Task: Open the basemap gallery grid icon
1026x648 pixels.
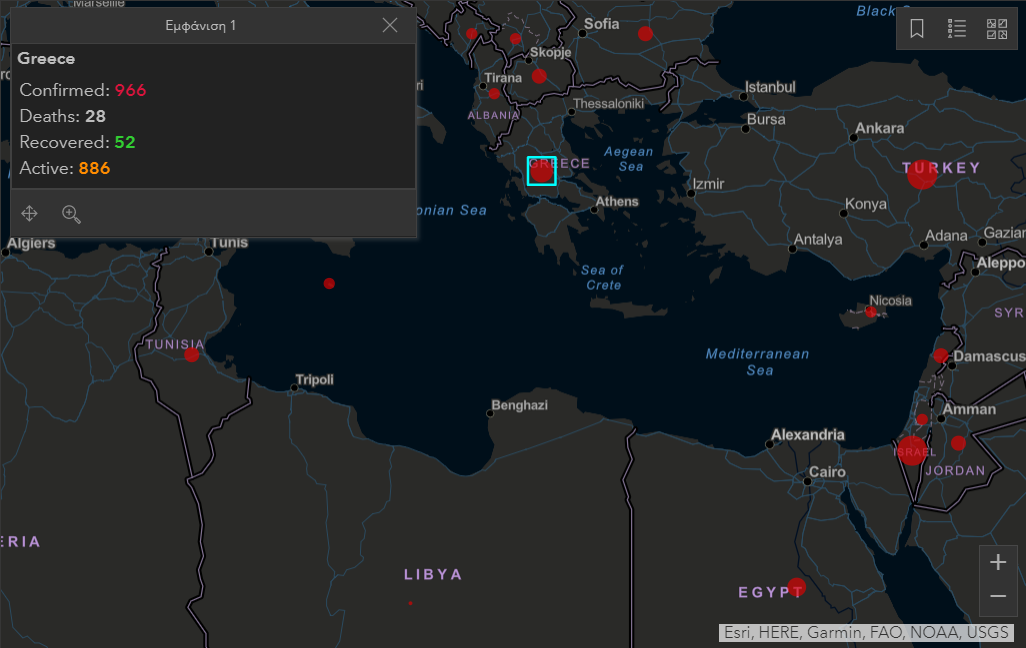Action: click(x=997, y=29)
